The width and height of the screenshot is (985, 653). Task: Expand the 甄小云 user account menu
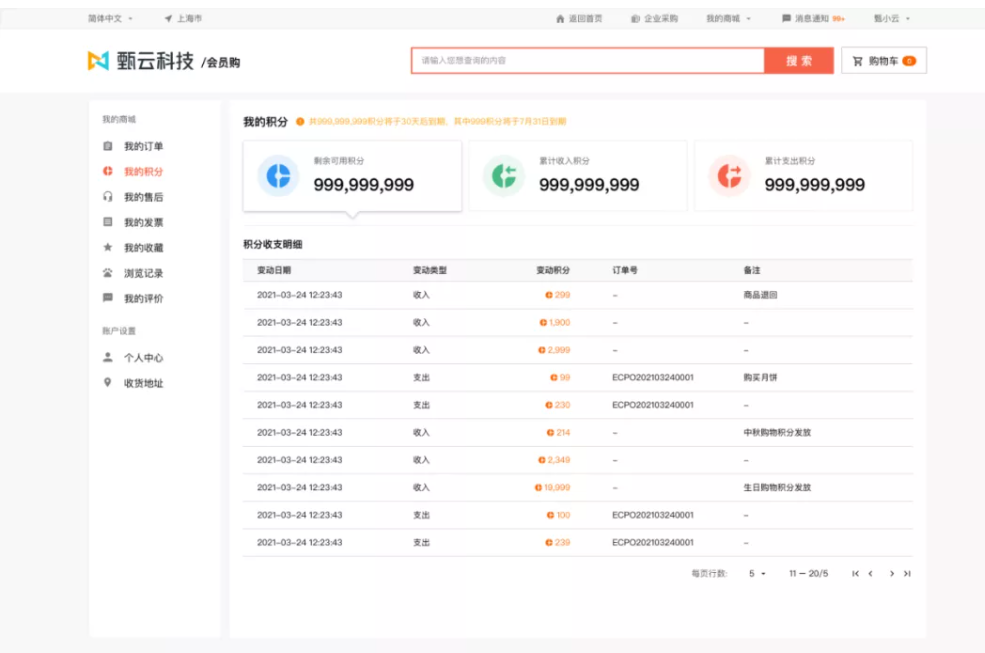point(891,19)
